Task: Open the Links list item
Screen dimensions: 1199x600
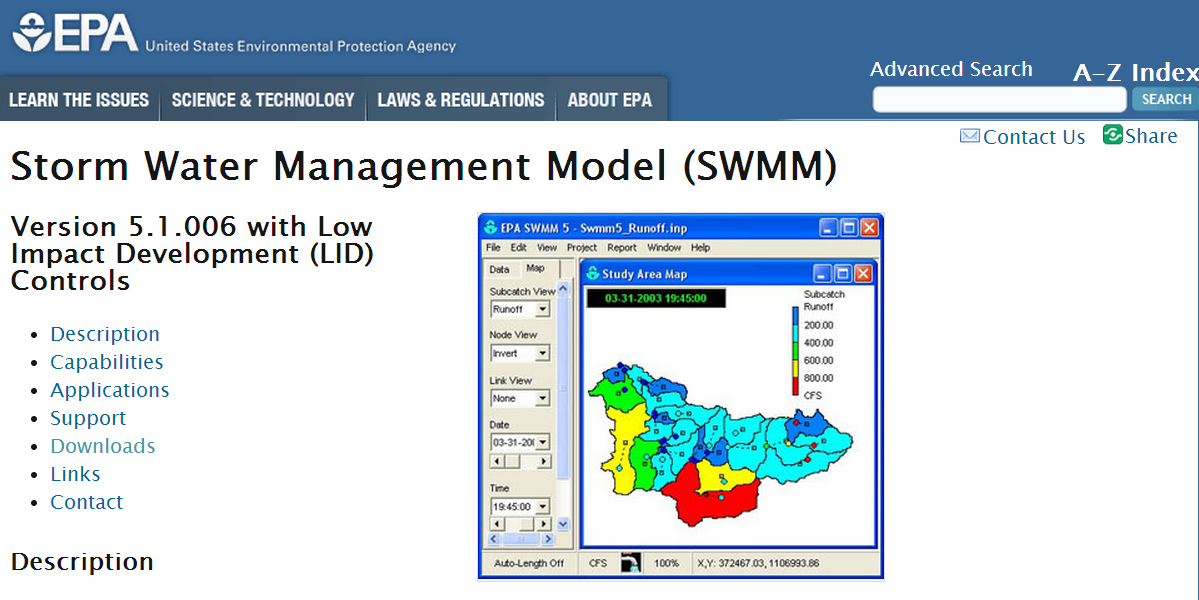Action: click(x=75, y=474)
